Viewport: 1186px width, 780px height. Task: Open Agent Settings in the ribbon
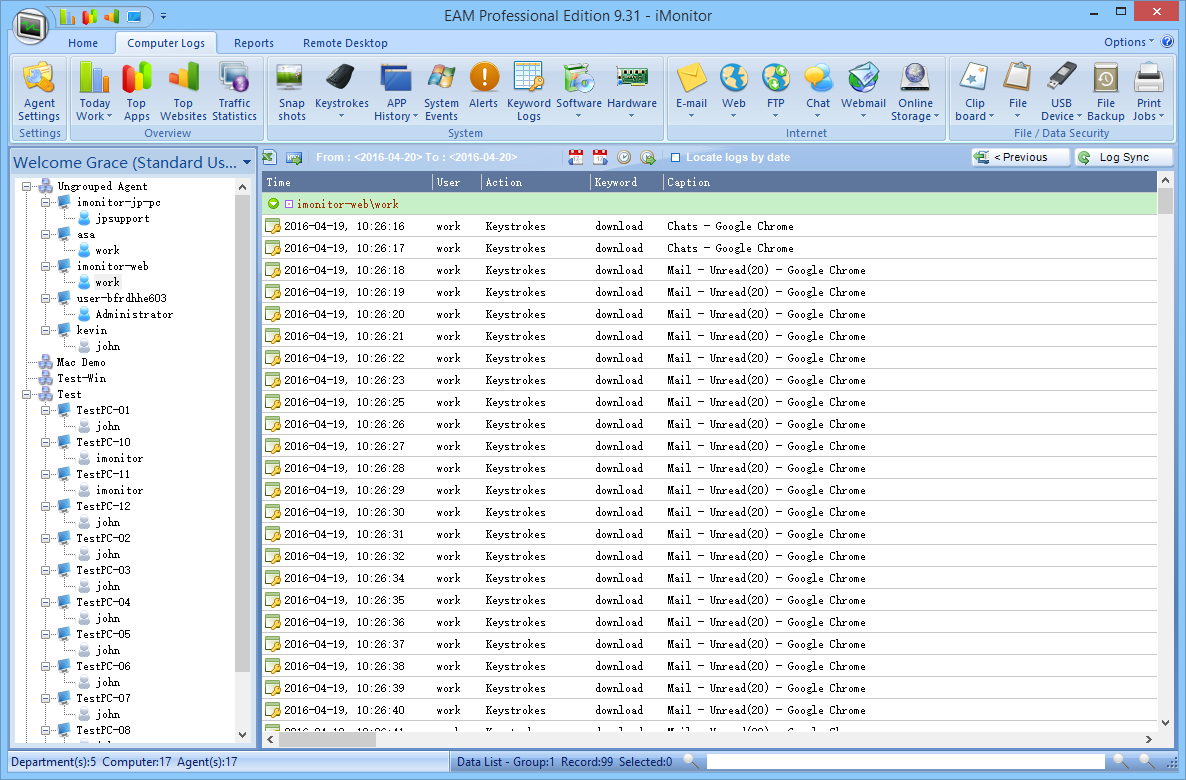[x=39, y=90]
